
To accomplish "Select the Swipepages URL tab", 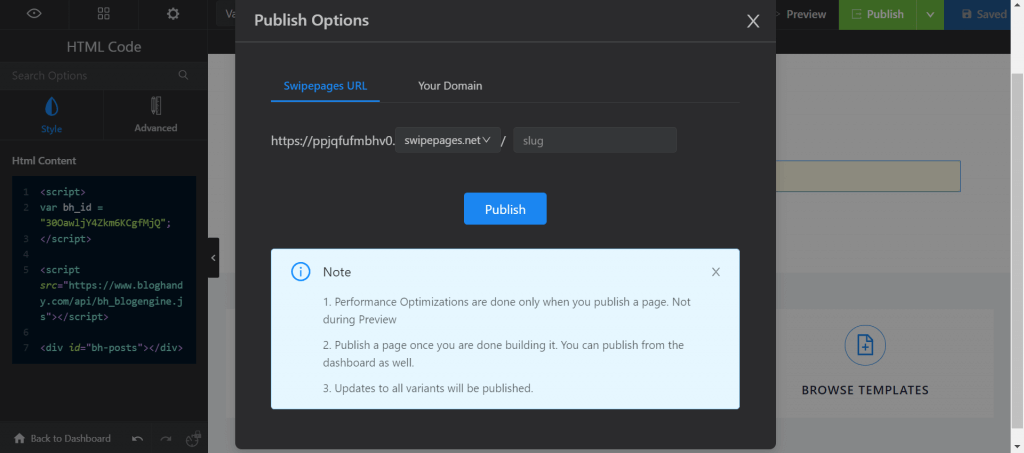I will pos(325,86).
